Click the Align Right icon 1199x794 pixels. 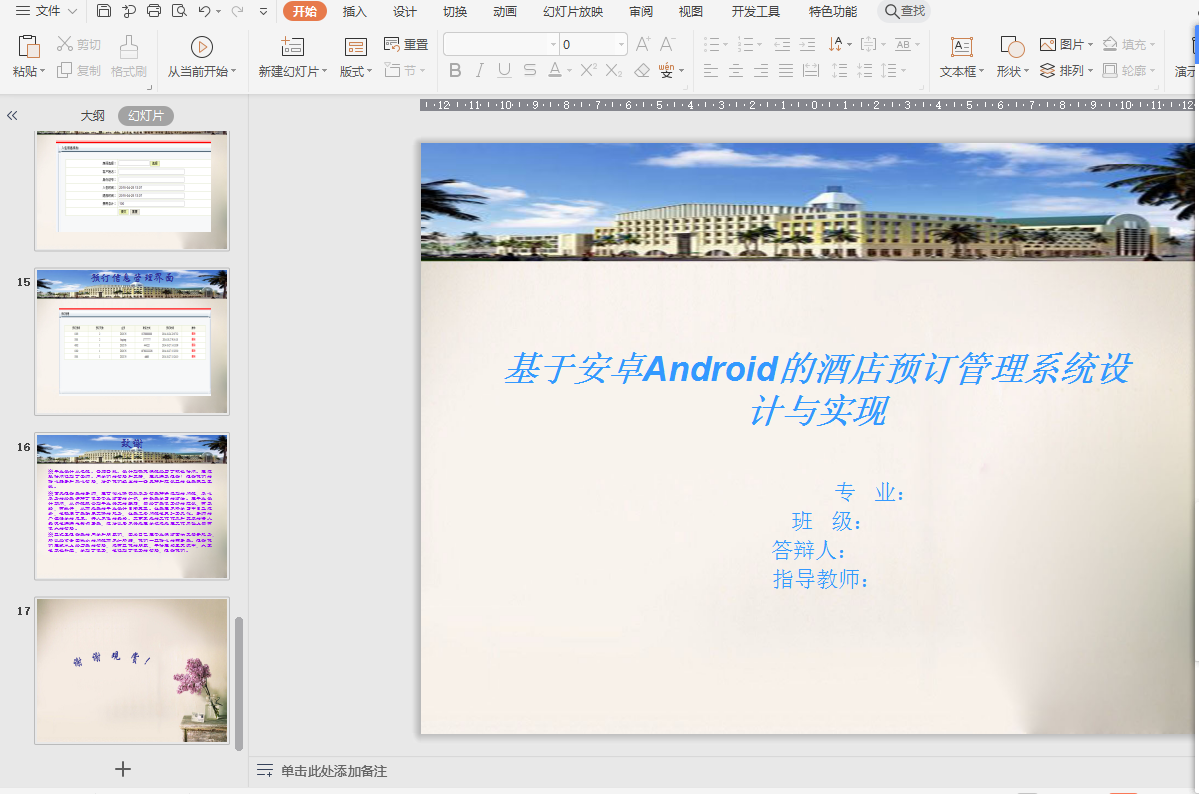coord(761,71)
